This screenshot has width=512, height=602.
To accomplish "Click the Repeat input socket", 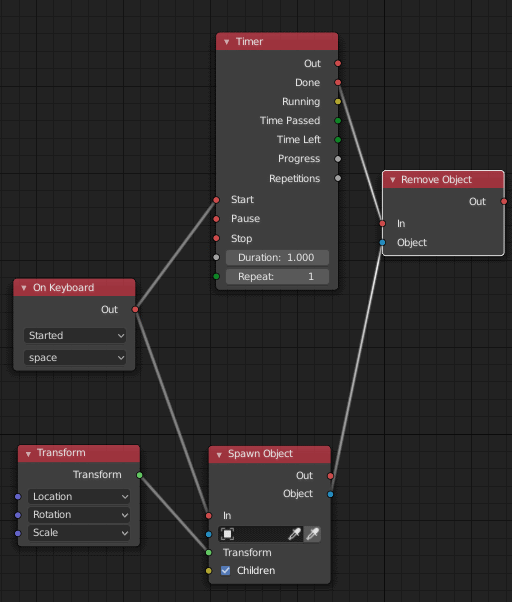I will click(216, 276).
